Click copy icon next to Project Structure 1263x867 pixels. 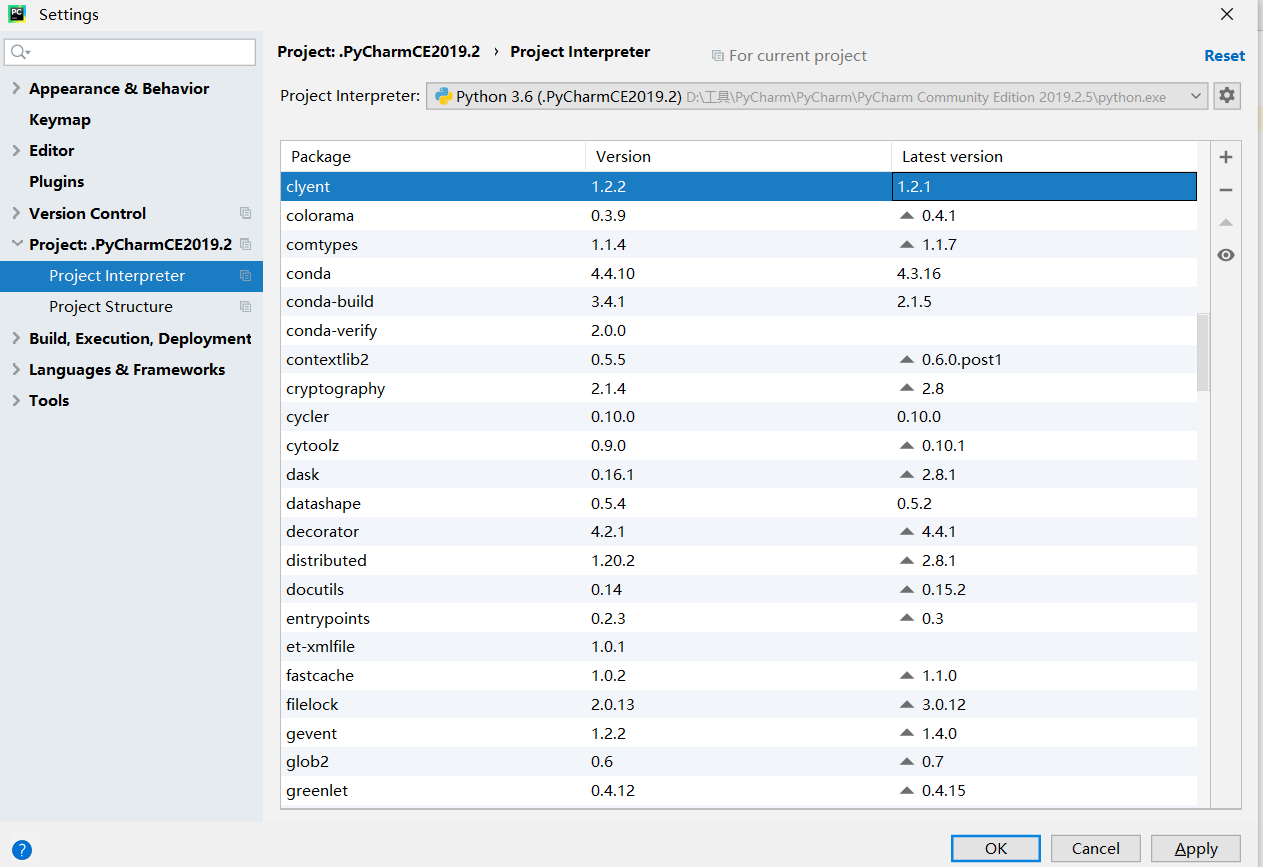point(246,307)
